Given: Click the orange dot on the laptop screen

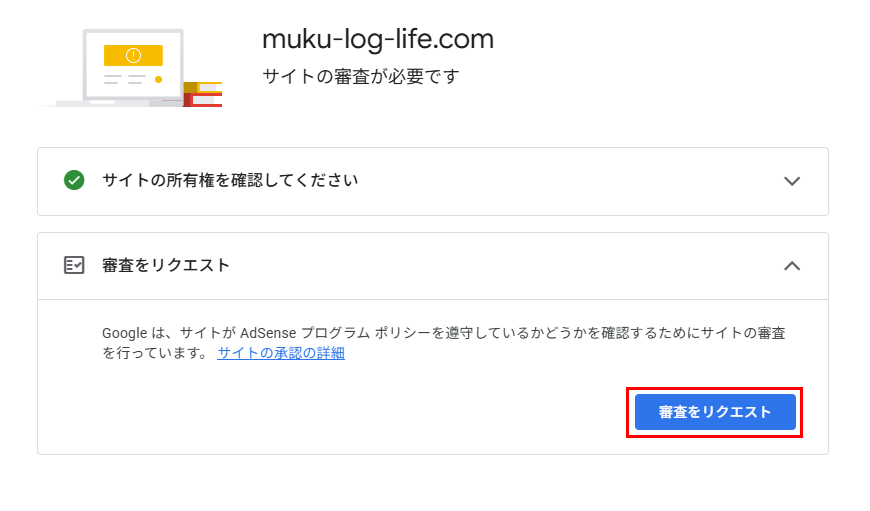Looking at the screenshot, I should click(x=158, y=79).
